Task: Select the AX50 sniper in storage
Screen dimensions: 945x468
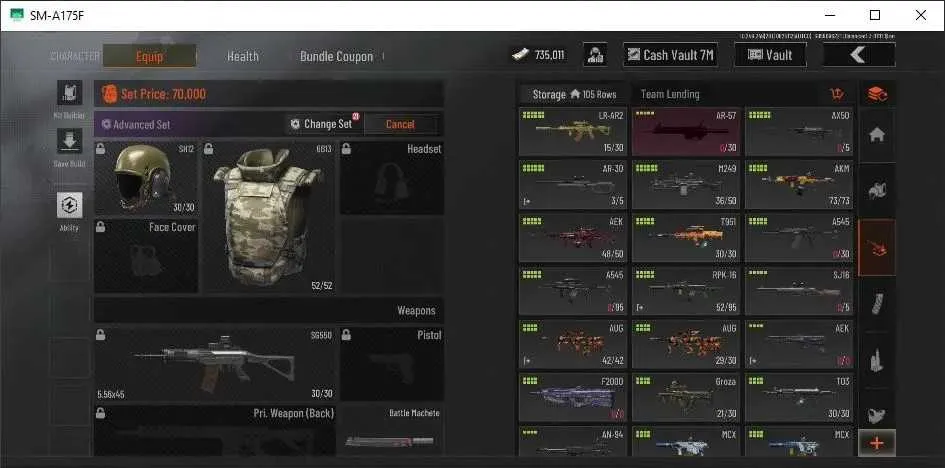Action: coord(799,132)
